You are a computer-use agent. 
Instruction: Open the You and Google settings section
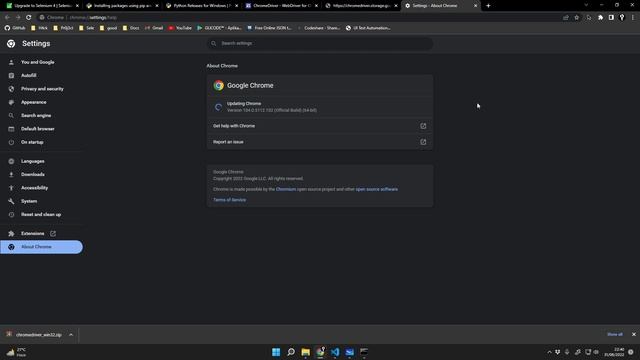[x=38, y=62]
